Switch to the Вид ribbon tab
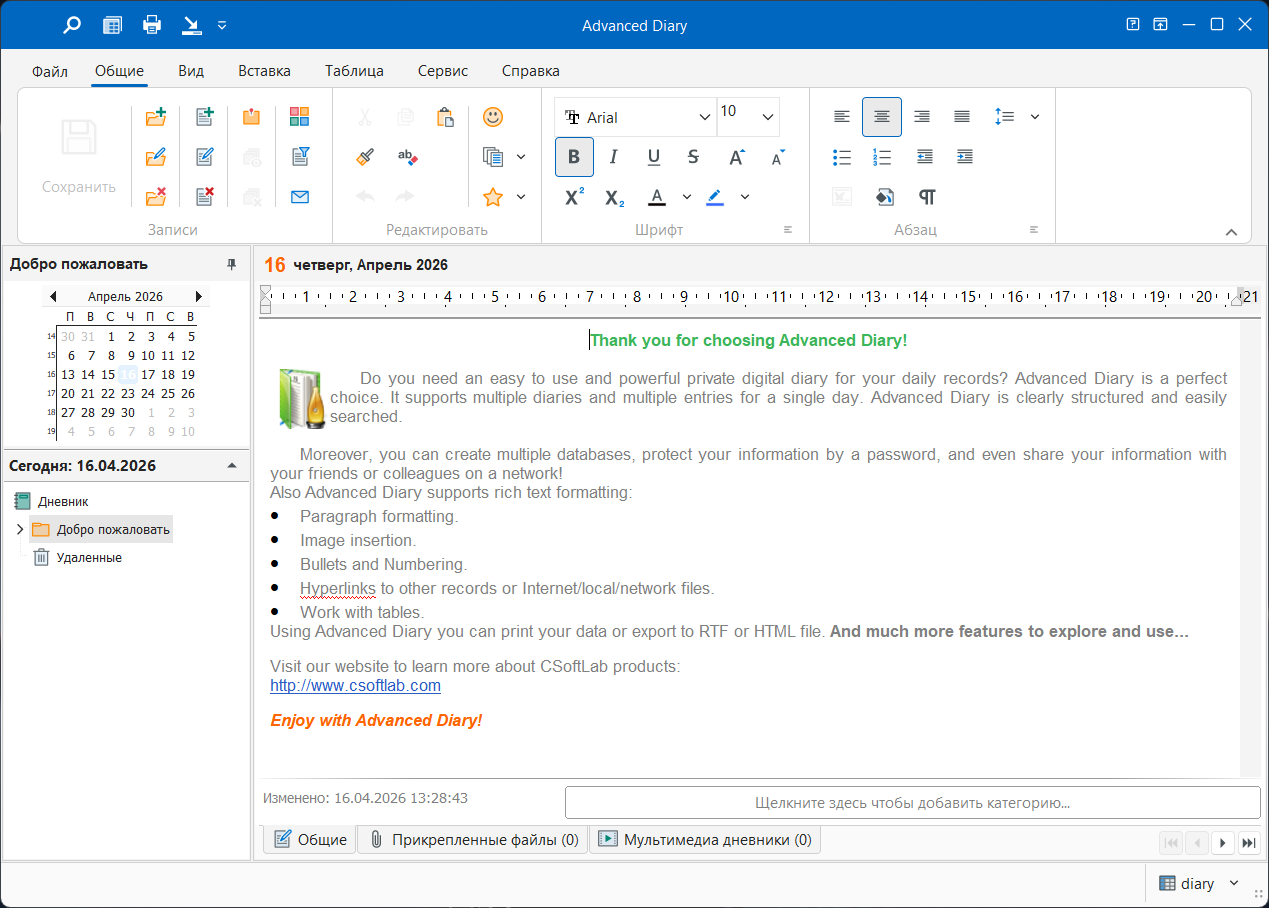 coord(191,71)
